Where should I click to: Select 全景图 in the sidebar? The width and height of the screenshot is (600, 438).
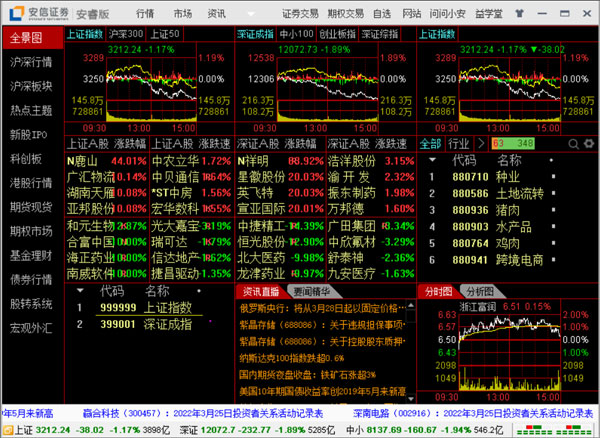tap(33, 38)
